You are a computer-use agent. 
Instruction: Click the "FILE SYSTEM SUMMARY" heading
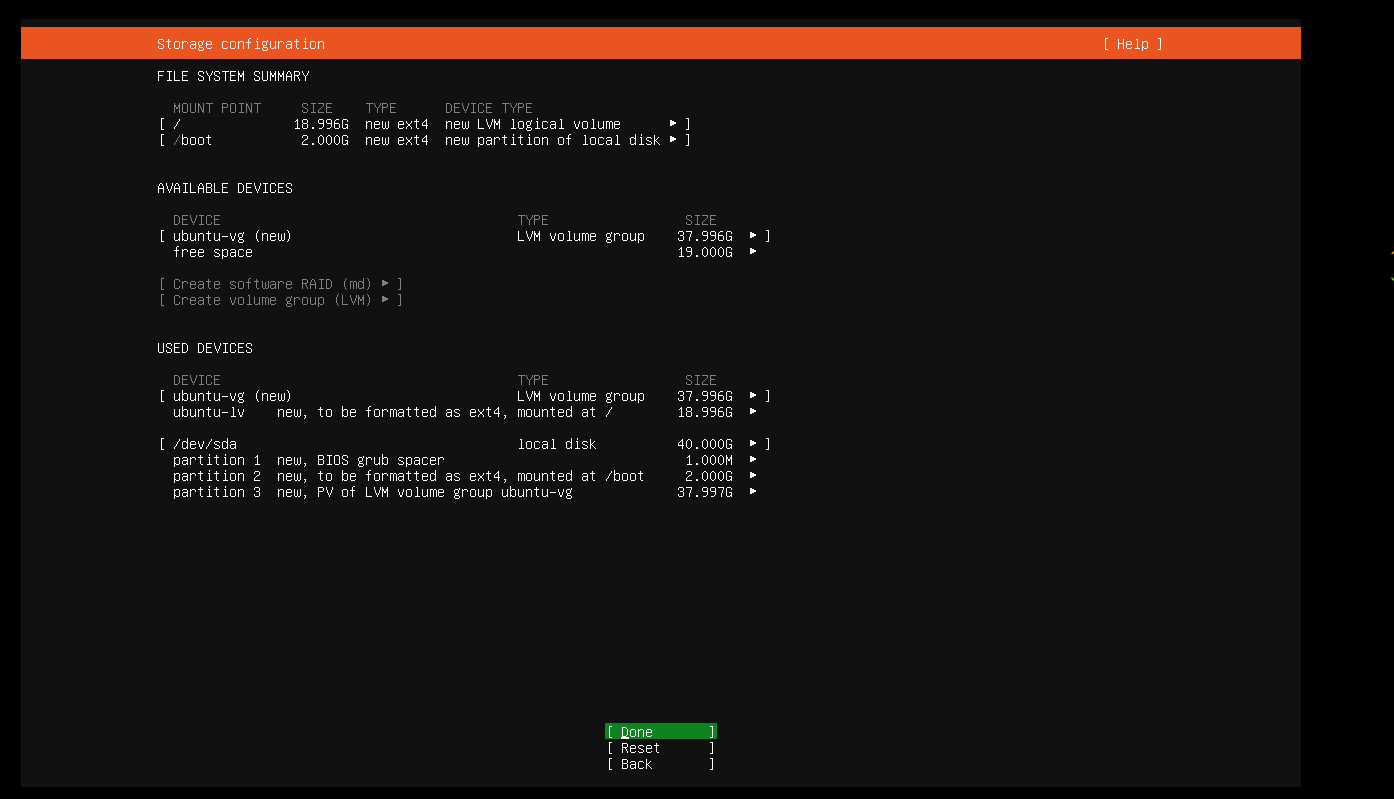(x=233, y=76)
